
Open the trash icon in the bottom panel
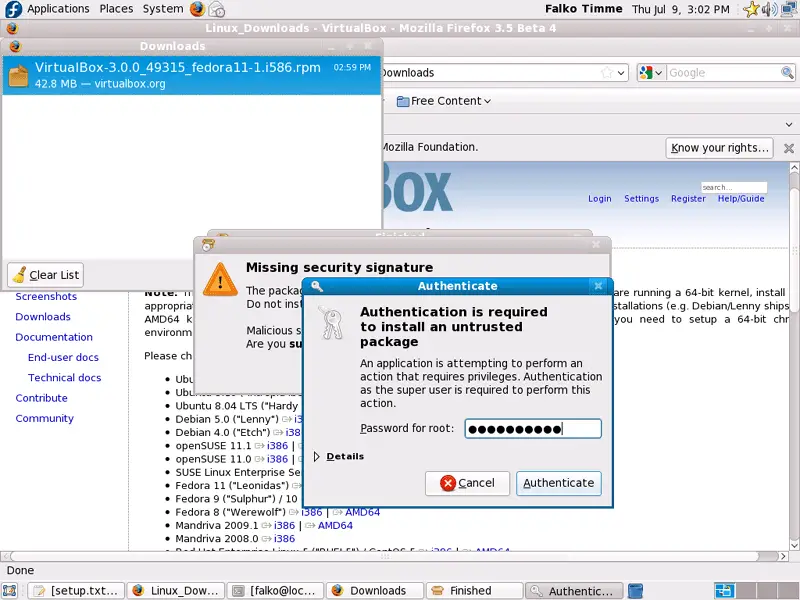click(x=635, y=591)
